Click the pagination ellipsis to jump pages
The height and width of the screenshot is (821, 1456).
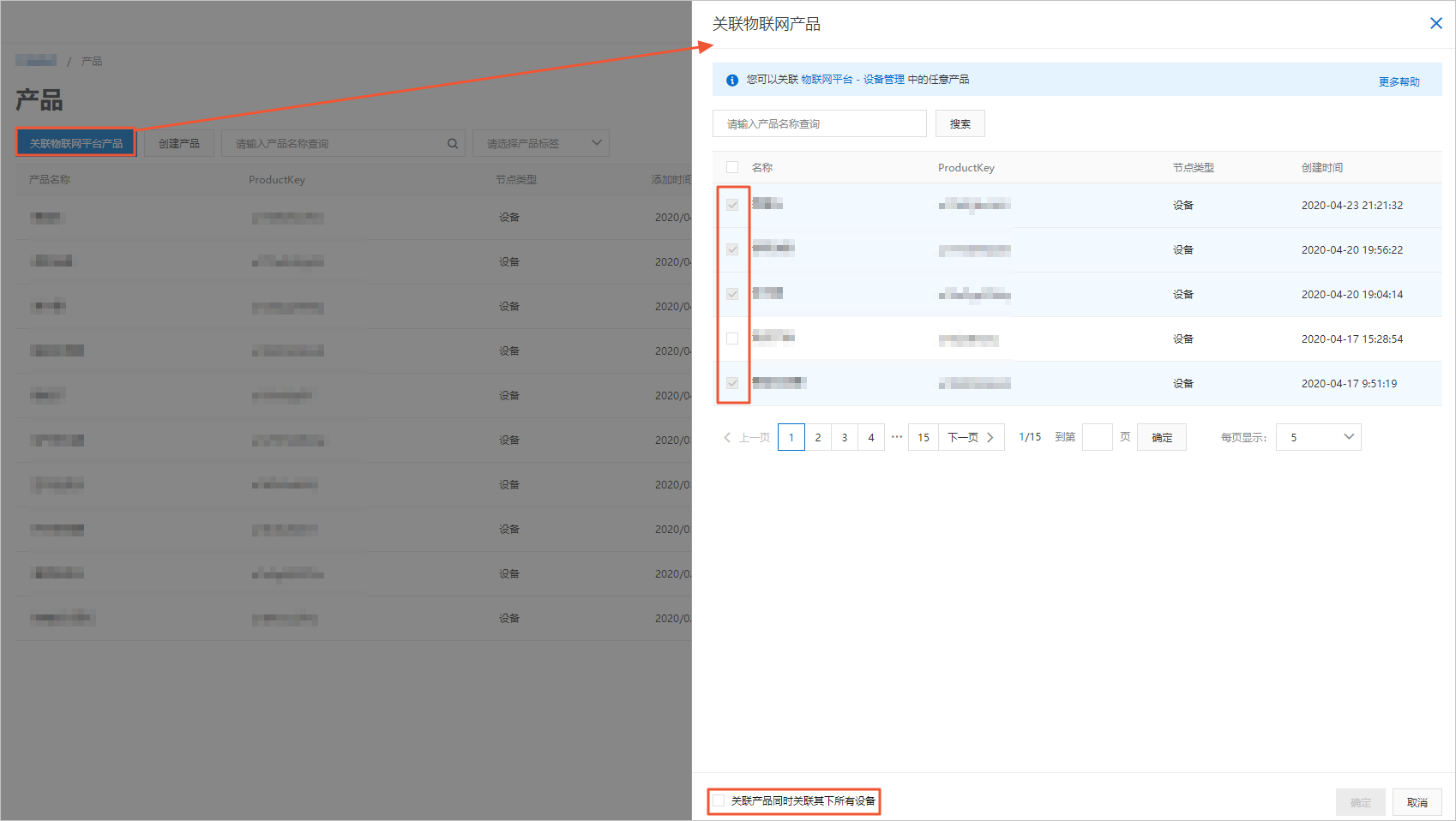897,436
